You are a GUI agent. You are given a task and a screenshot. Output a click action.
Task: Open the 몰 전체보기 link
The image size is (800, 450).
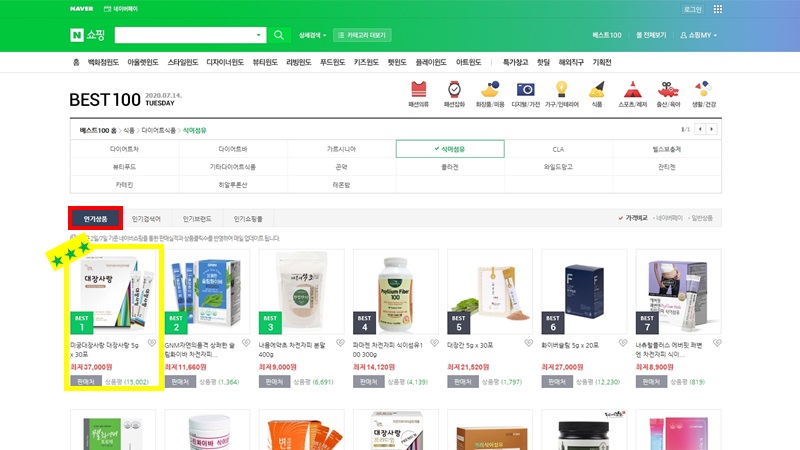[x=651, y=35]
